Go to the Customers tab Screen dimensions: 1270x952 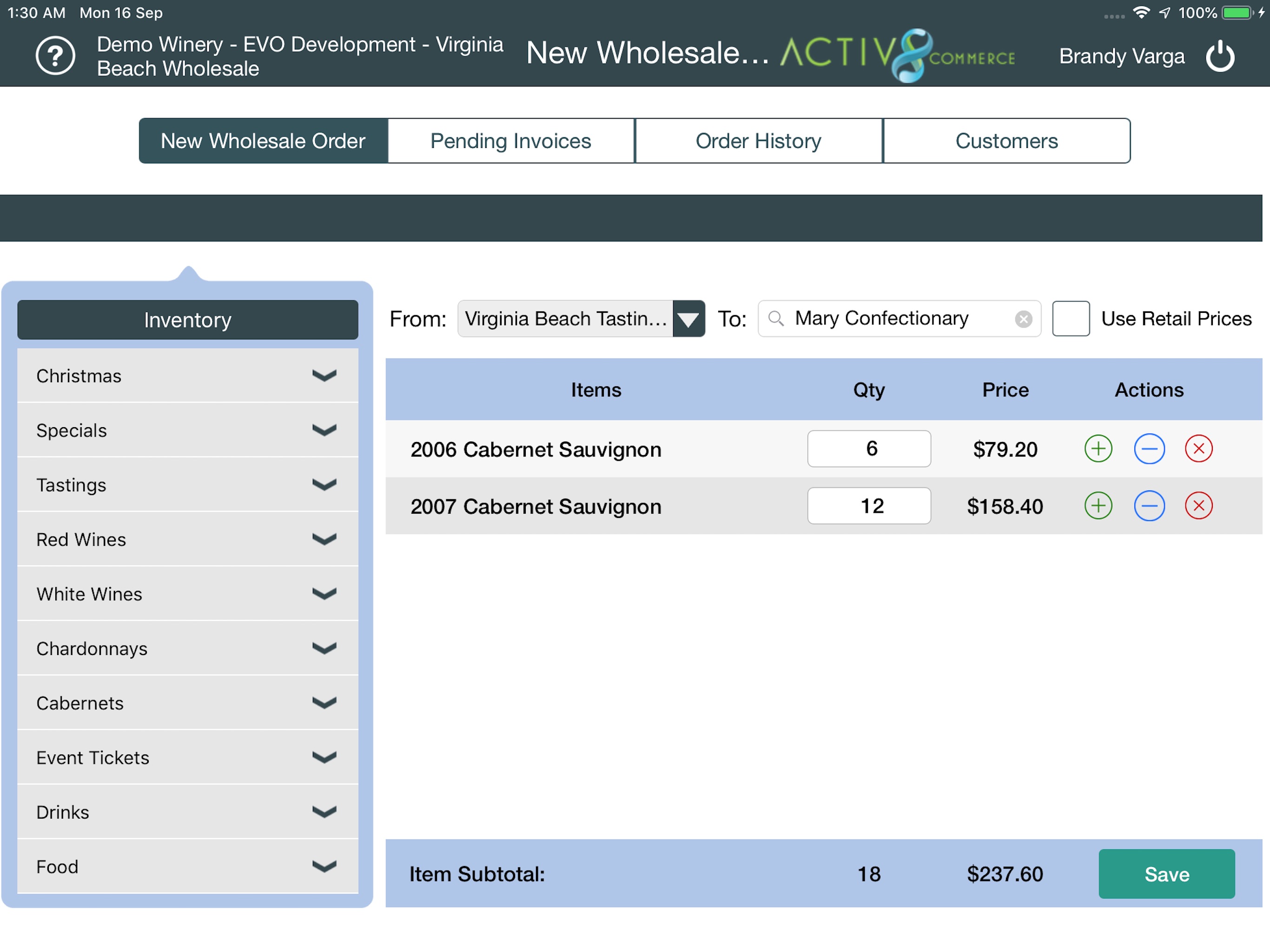tap(1006, 141)
